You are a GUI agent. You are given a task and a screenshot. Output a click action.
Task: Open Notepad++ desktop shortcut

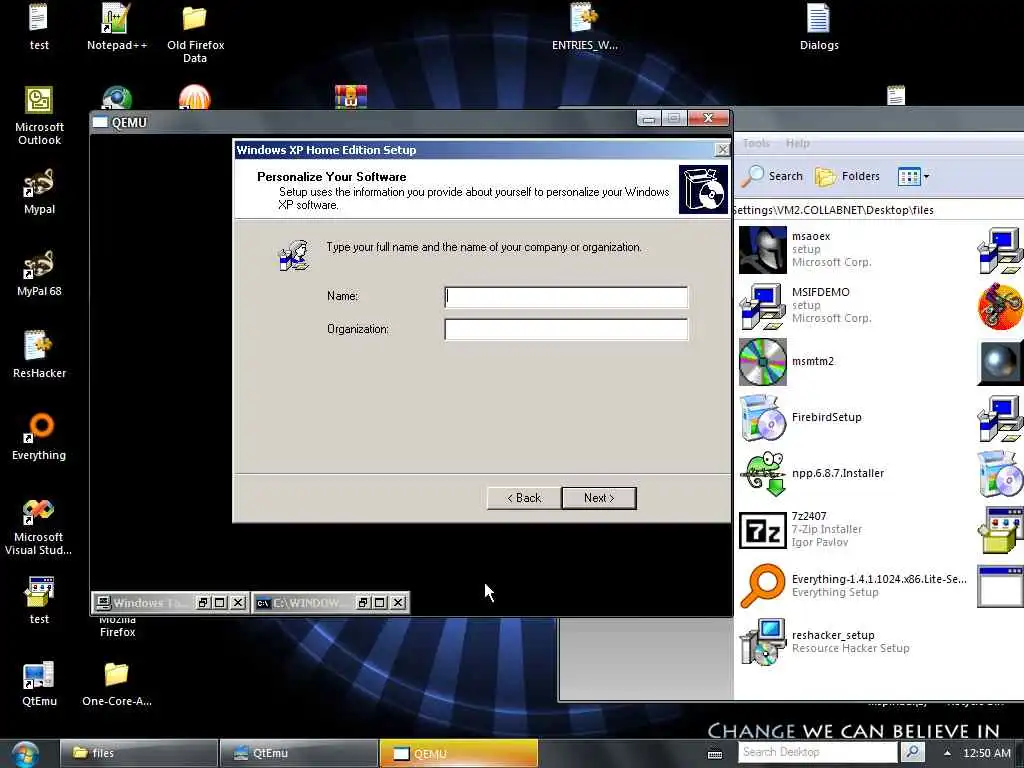click(117, 26)
